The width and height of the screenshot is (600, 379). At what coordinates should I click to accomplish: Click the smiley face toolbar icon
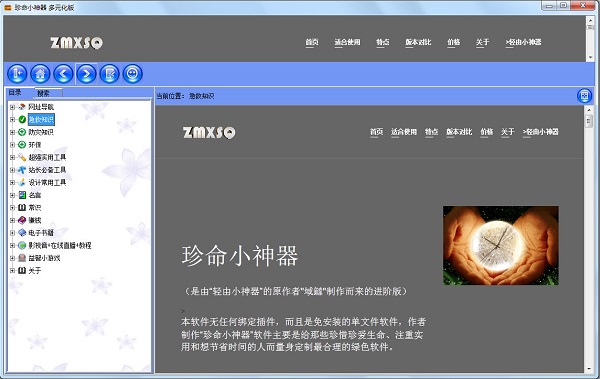[132, 74]
